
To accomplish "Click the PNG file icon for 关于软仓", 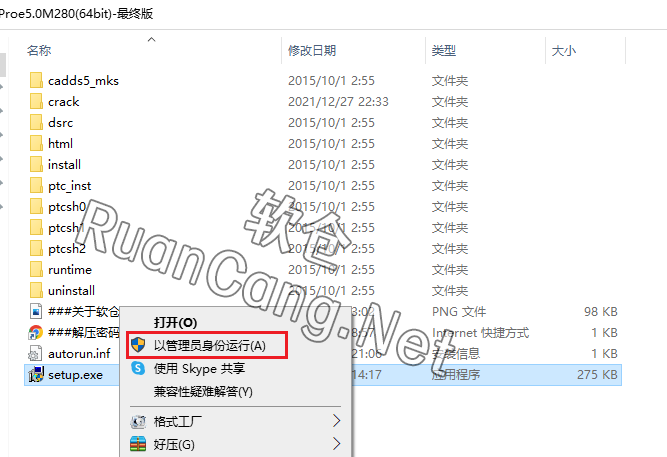I will (36, 311).
